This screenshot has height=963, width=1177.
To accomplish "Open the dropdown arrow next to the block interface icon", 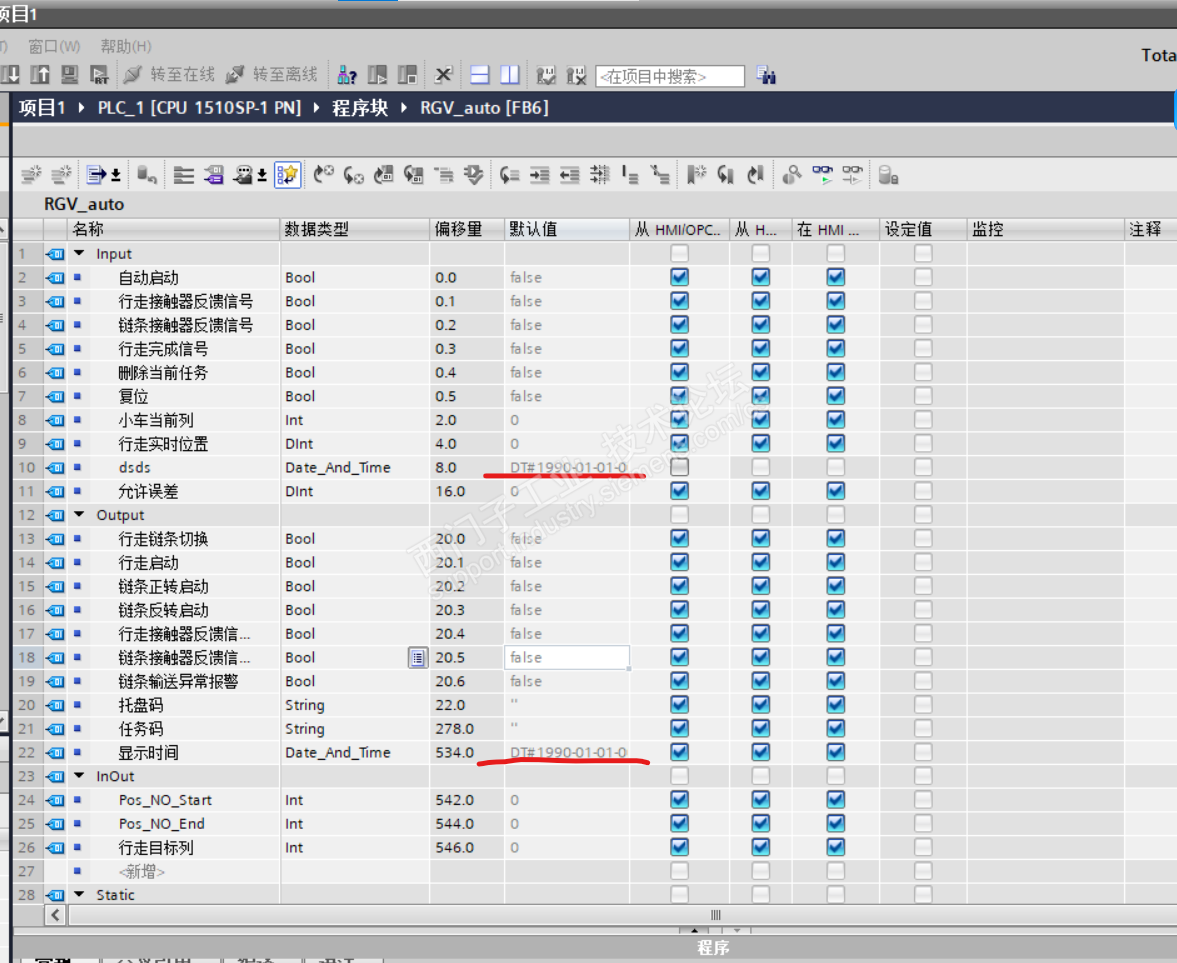I will [x=116, y=176].
